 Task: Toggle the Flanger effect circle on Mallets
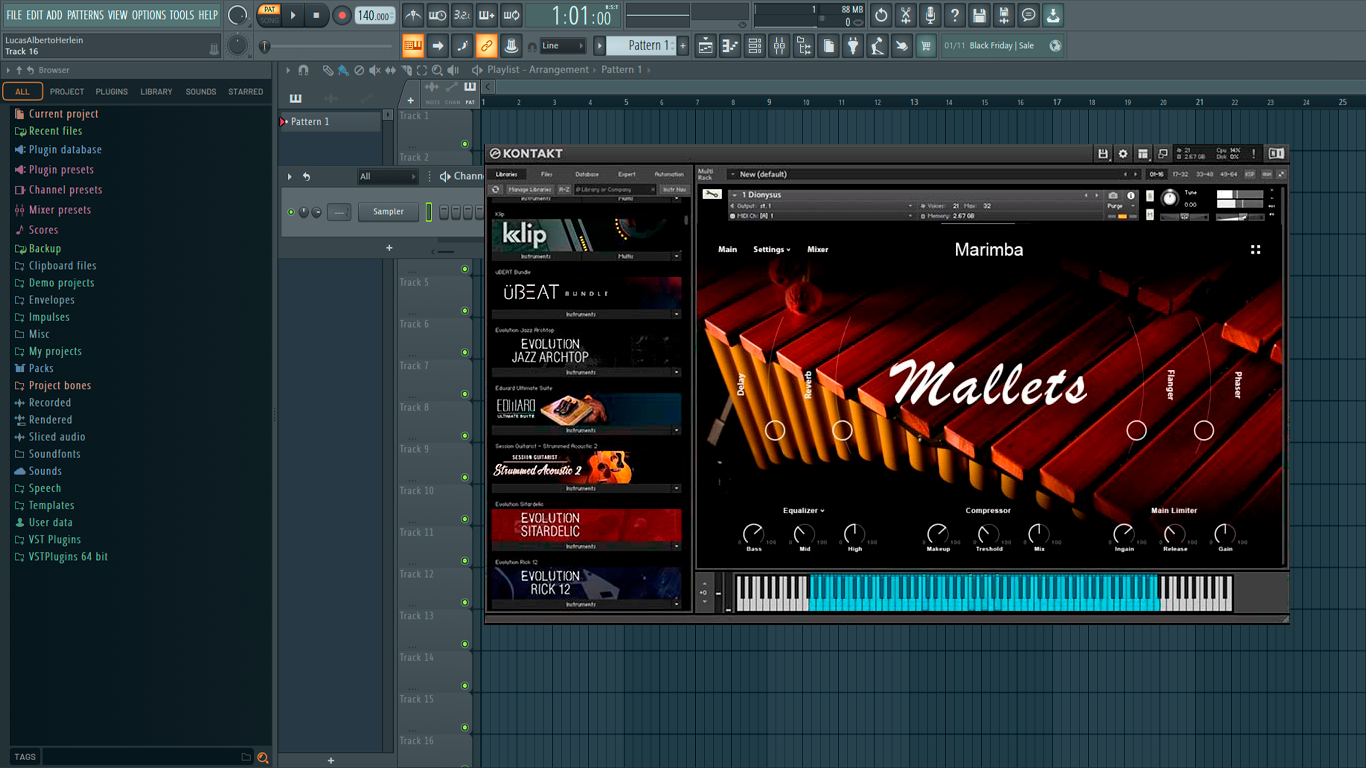[x=1136, y=430]
